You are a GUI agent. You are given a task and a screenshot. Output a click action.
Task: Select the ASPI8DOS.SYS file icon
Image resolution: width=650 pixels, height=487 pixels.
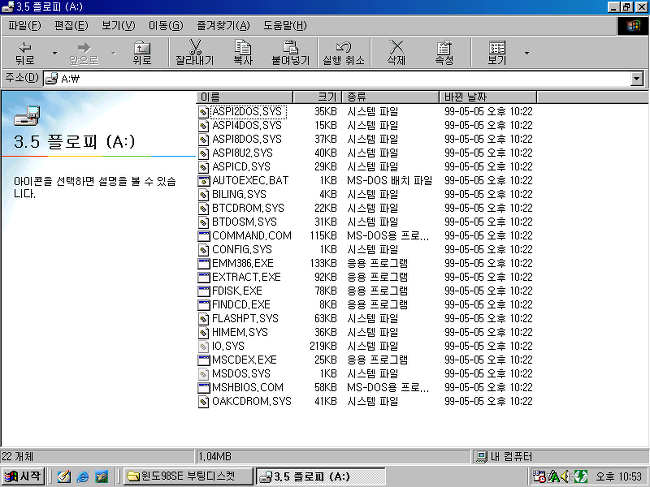203,139
